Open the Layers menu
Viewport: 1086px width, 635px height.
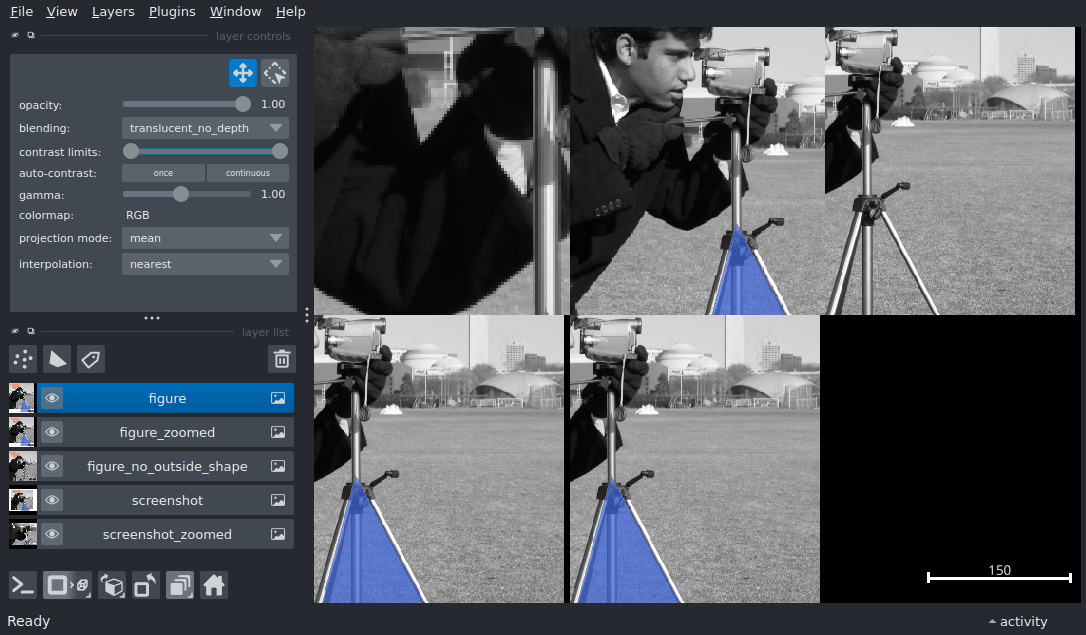pyautogui.click(x=112, y=12)
